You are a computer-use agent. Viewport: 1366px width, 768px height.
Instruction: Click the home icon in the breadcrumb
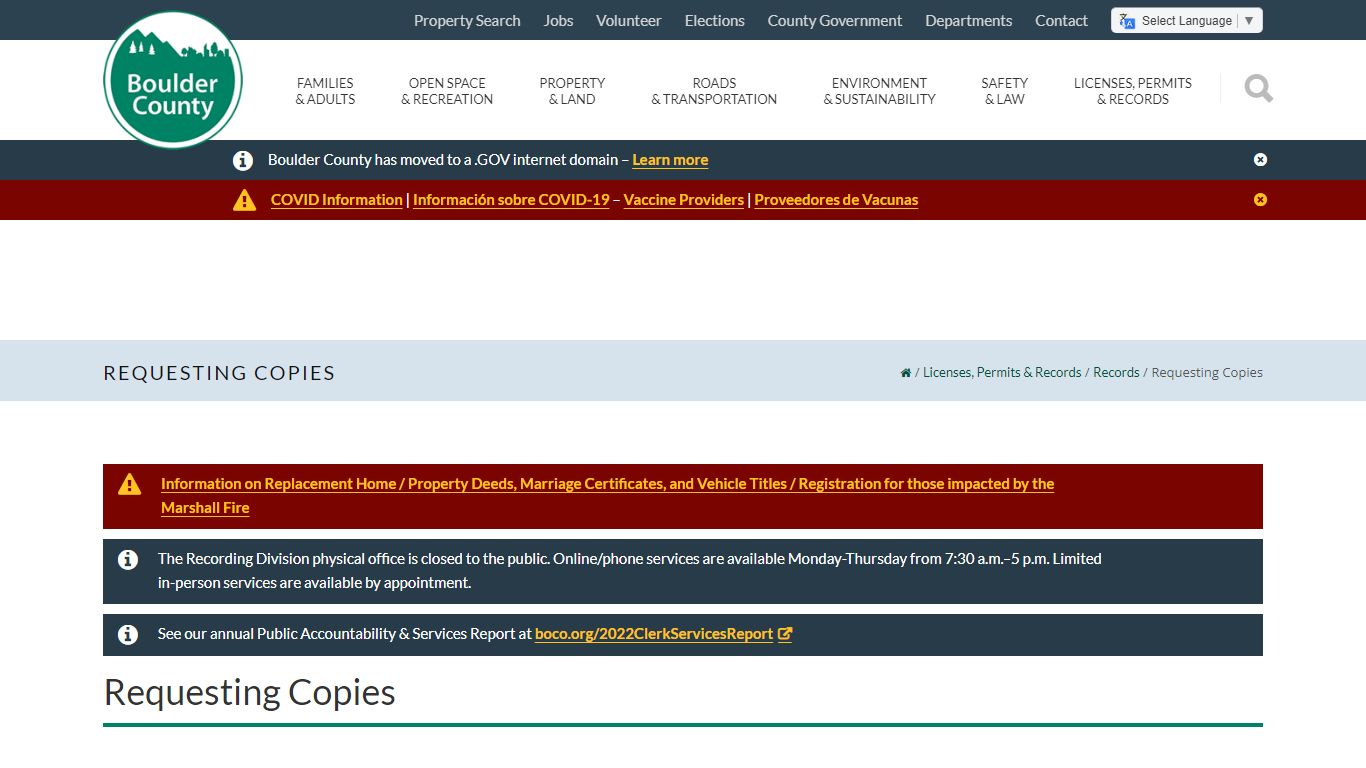(x=906, y=373)
